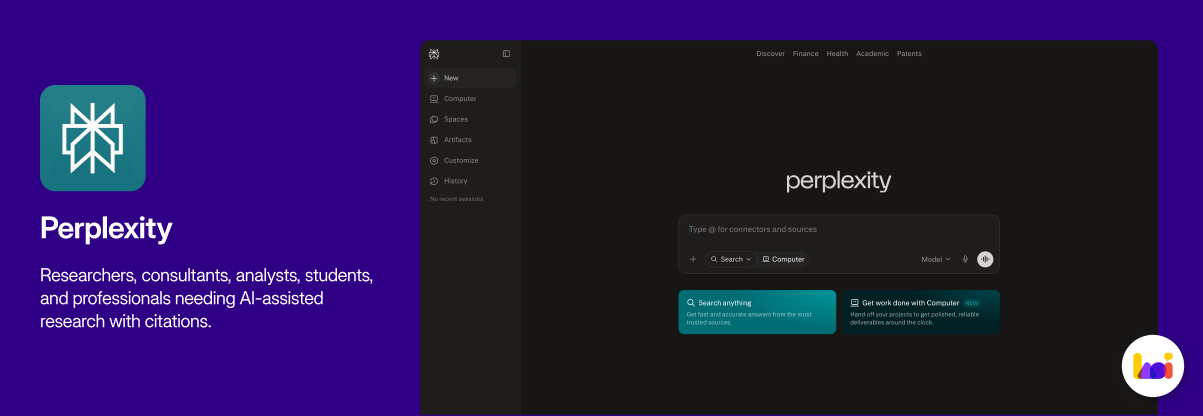This screenshot has width=1203, height=416.
Task: Click the Perplexity logo in the sidebar
Action: 434,54
